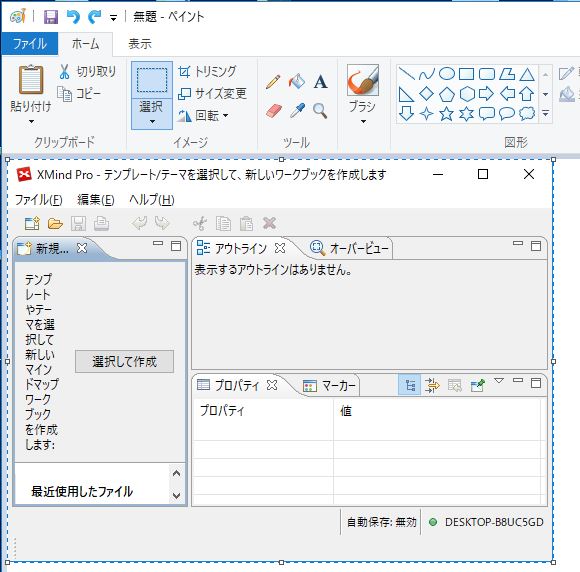Open quick access toolbar customize dropdown

tap(113, 17)
